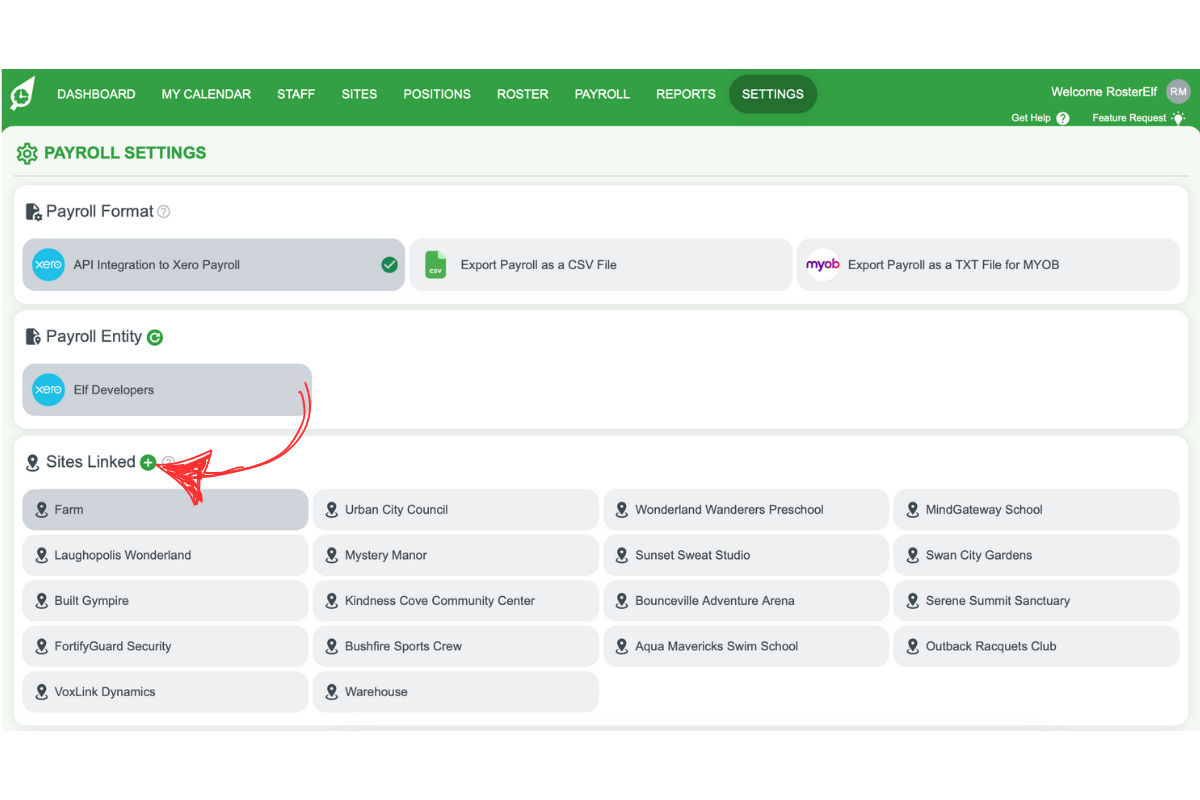1200x800 pixels.
Task: Switch to the PAYROLL tab
Action: [x=602, y=94]
